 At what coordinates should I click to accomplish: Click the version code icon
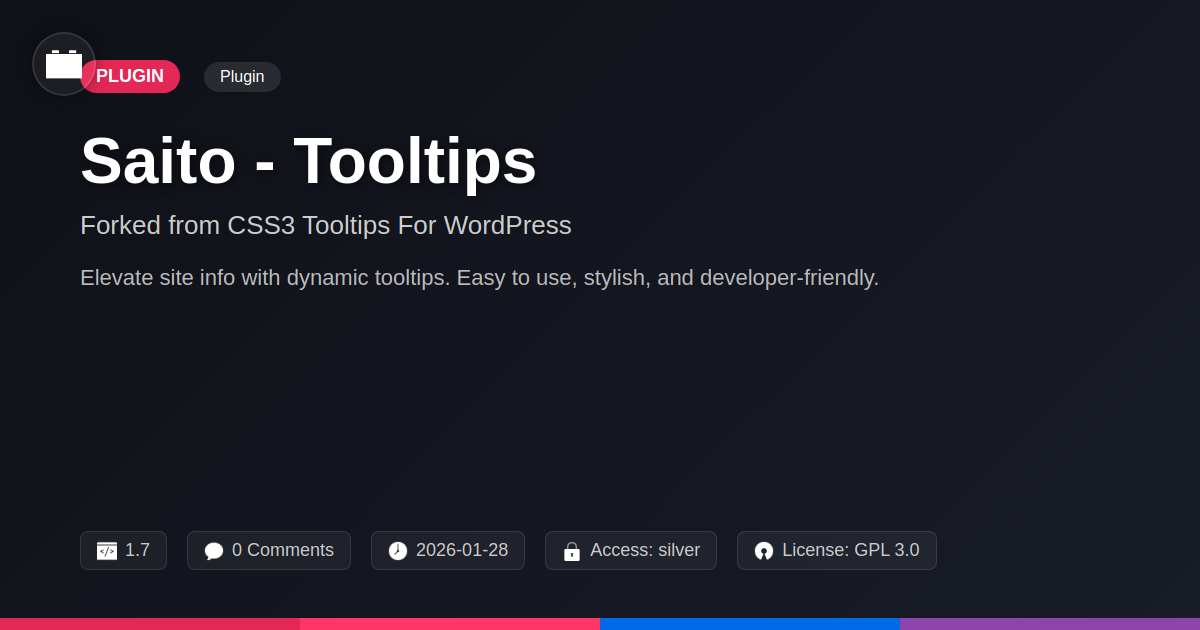(107, 551)
